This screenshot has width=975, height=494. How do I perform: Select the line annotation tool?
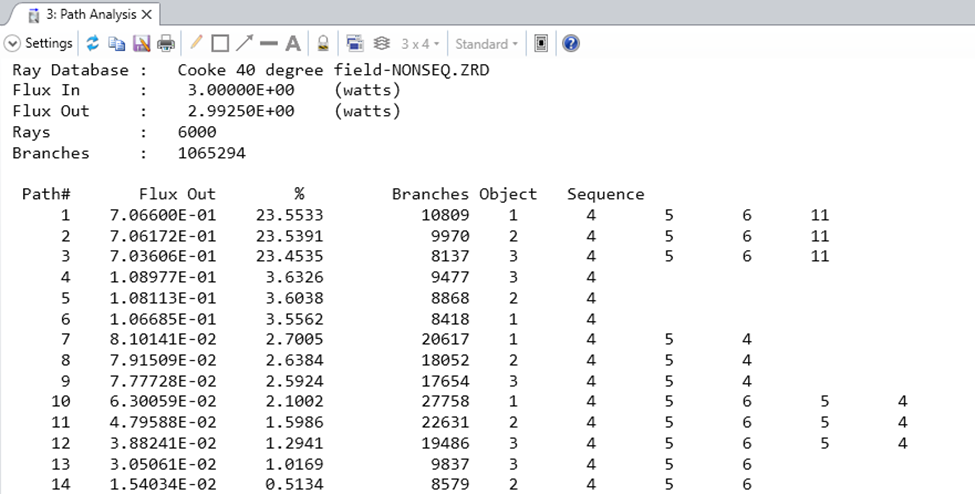click(x=269, y=44)
